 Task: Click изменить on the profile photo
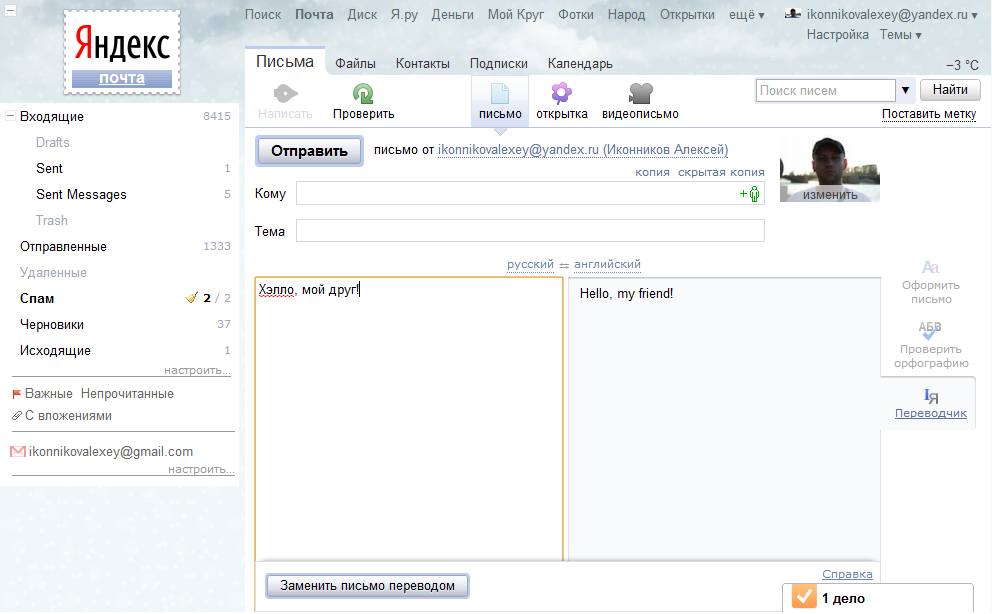[830, 195]
